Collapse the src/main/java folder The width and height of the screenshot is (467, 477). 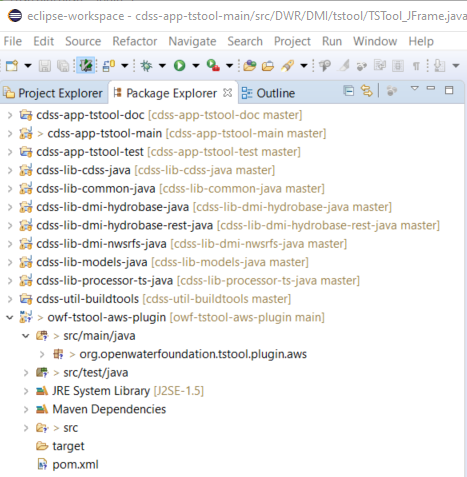[26, 336]
